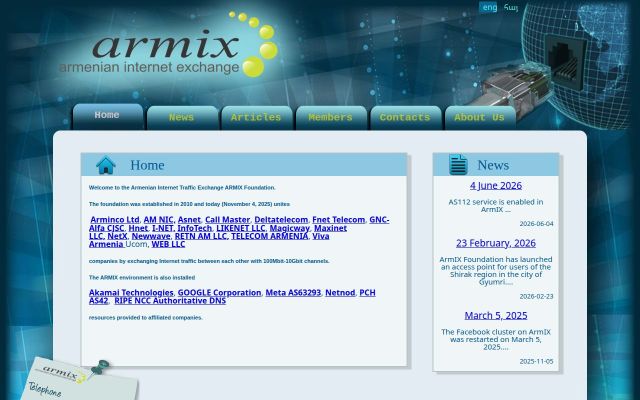Image resolution: width=640 pixels, height=400 pixels.
Task: Open the I-NET link
Action: pos(163,228)
